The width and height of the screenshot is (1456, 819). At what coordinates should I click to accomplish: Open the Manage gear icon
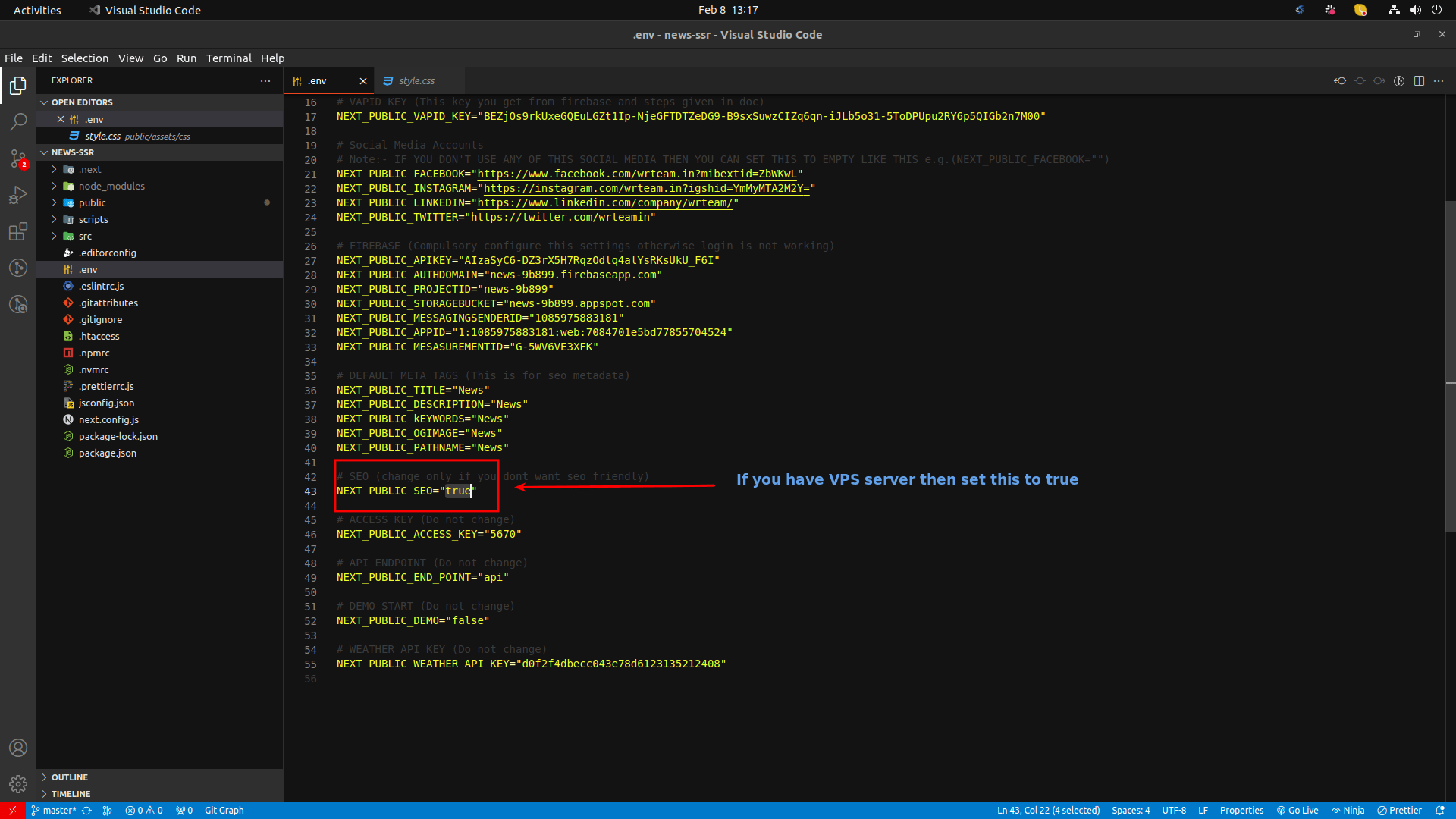pyautogui.click(x=18, y=783)
